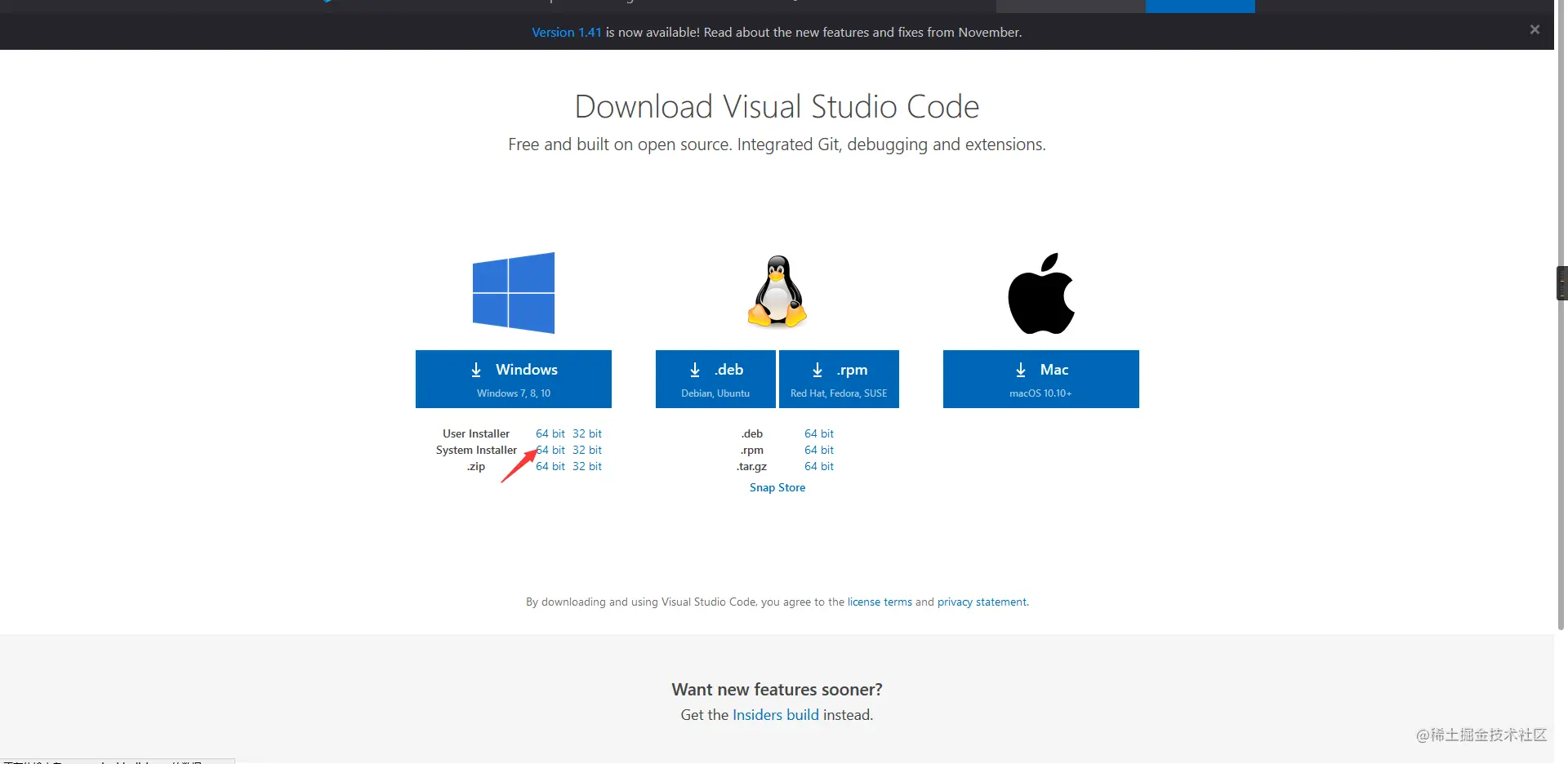The image size is (1568, 764).
Task: Click the Apple logo icon
Action: coord(1041,293)
